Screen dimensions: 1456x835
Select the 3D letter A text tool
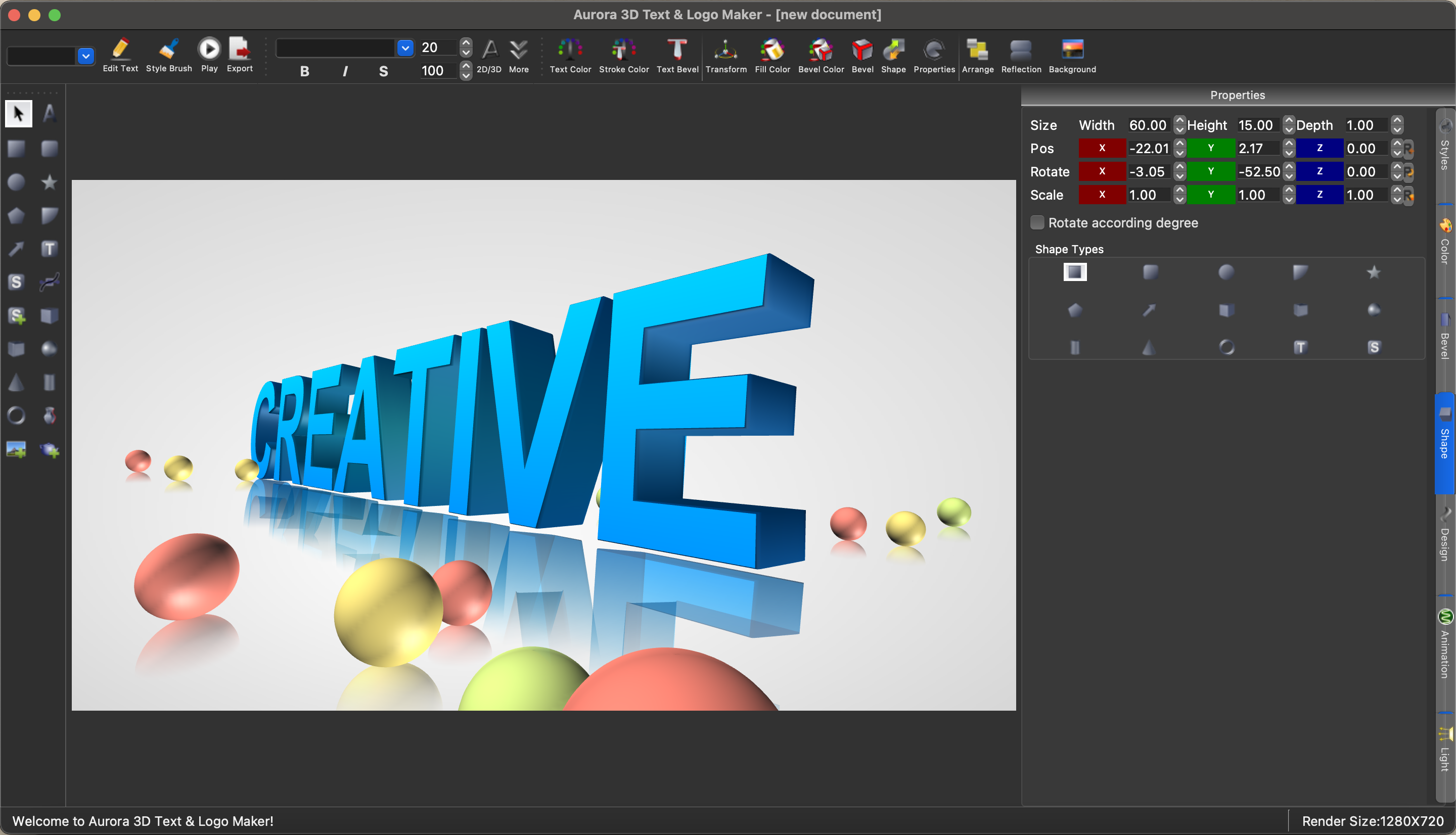point(50,114)
